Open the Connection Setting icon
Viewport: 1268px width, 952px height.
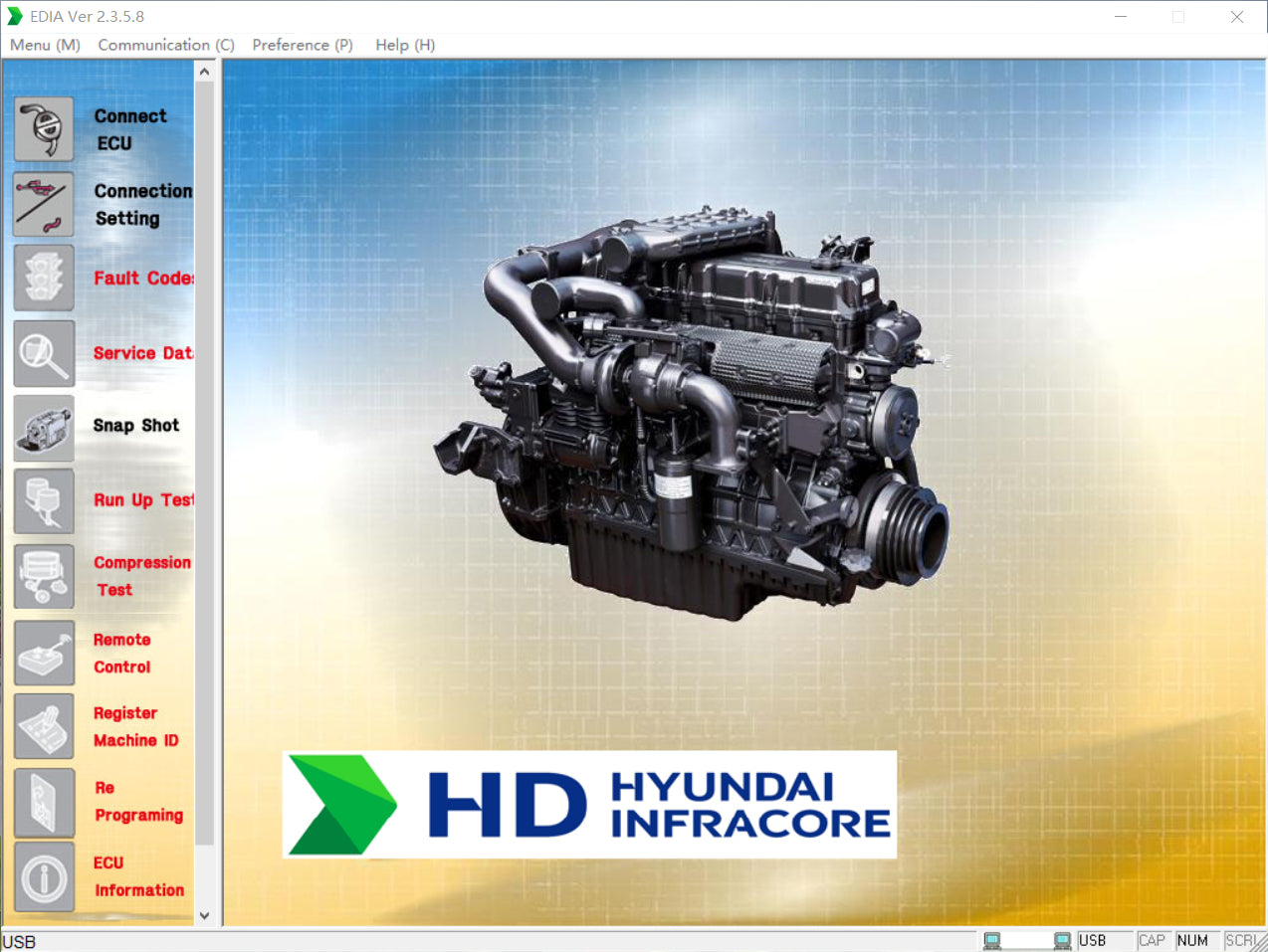coord(44,204)
